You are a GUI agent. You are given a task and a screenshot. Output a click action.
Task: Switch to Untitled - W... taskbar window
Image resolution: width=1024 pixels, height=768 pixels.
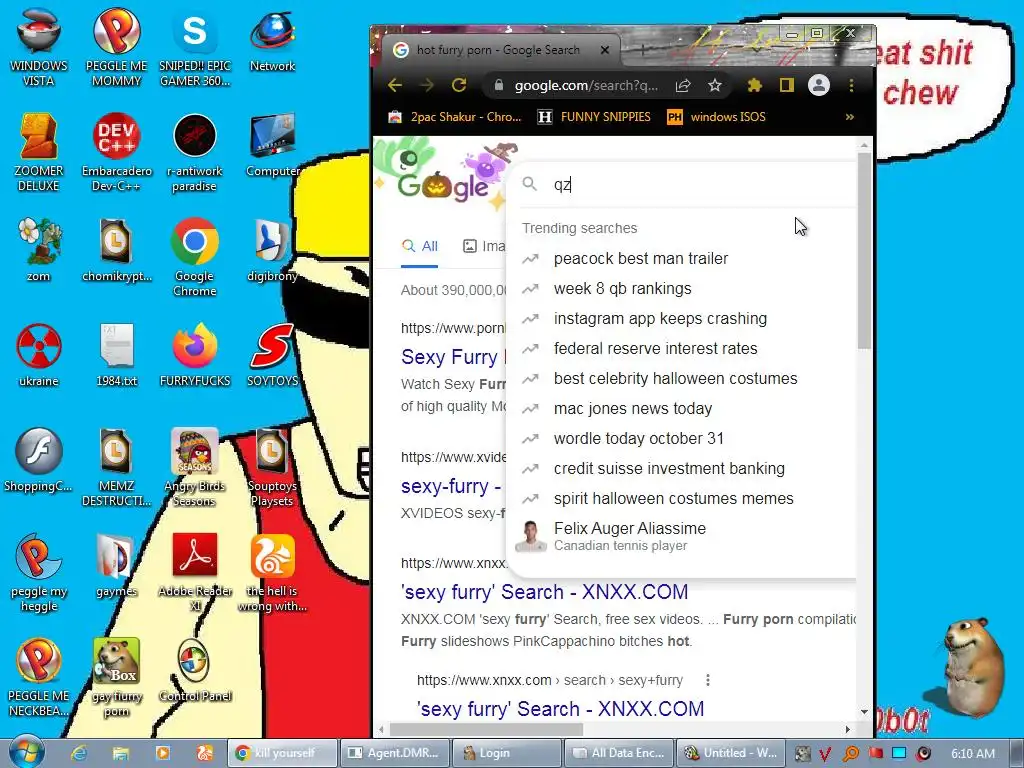(x=732, y=753)
